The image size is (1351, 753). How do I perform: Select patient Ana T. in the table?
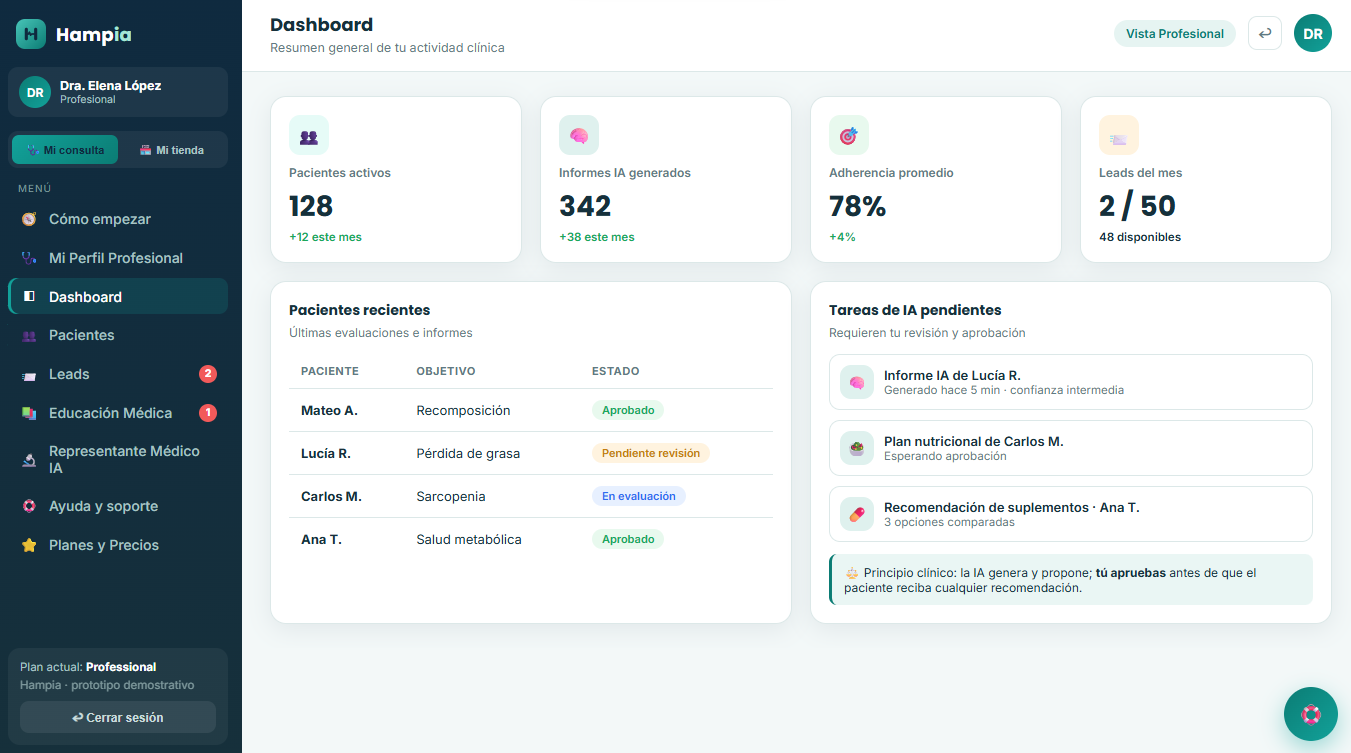(321, 539)
